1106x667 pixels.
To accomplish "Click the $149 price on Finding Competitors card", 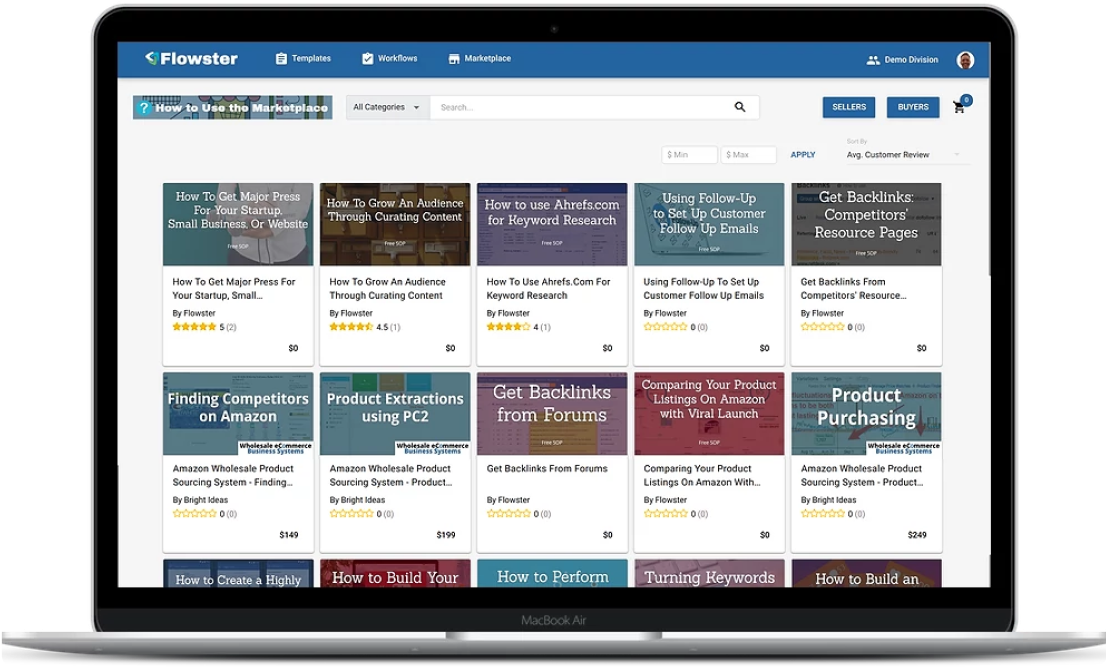I will (288, 535).
